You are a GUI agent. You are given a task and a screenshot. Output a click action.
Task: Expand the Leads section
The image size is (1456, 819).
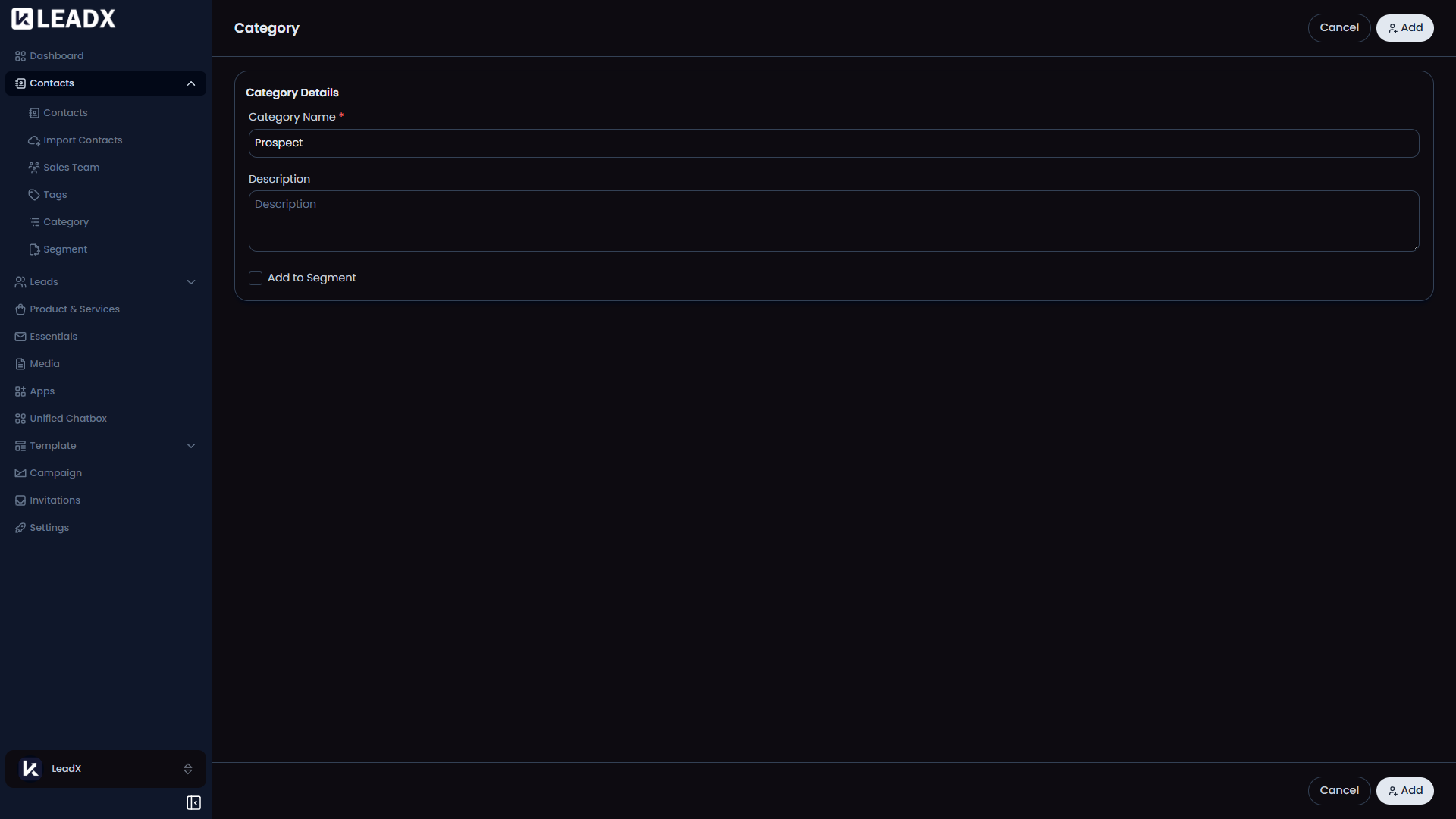tap(190, 281)
